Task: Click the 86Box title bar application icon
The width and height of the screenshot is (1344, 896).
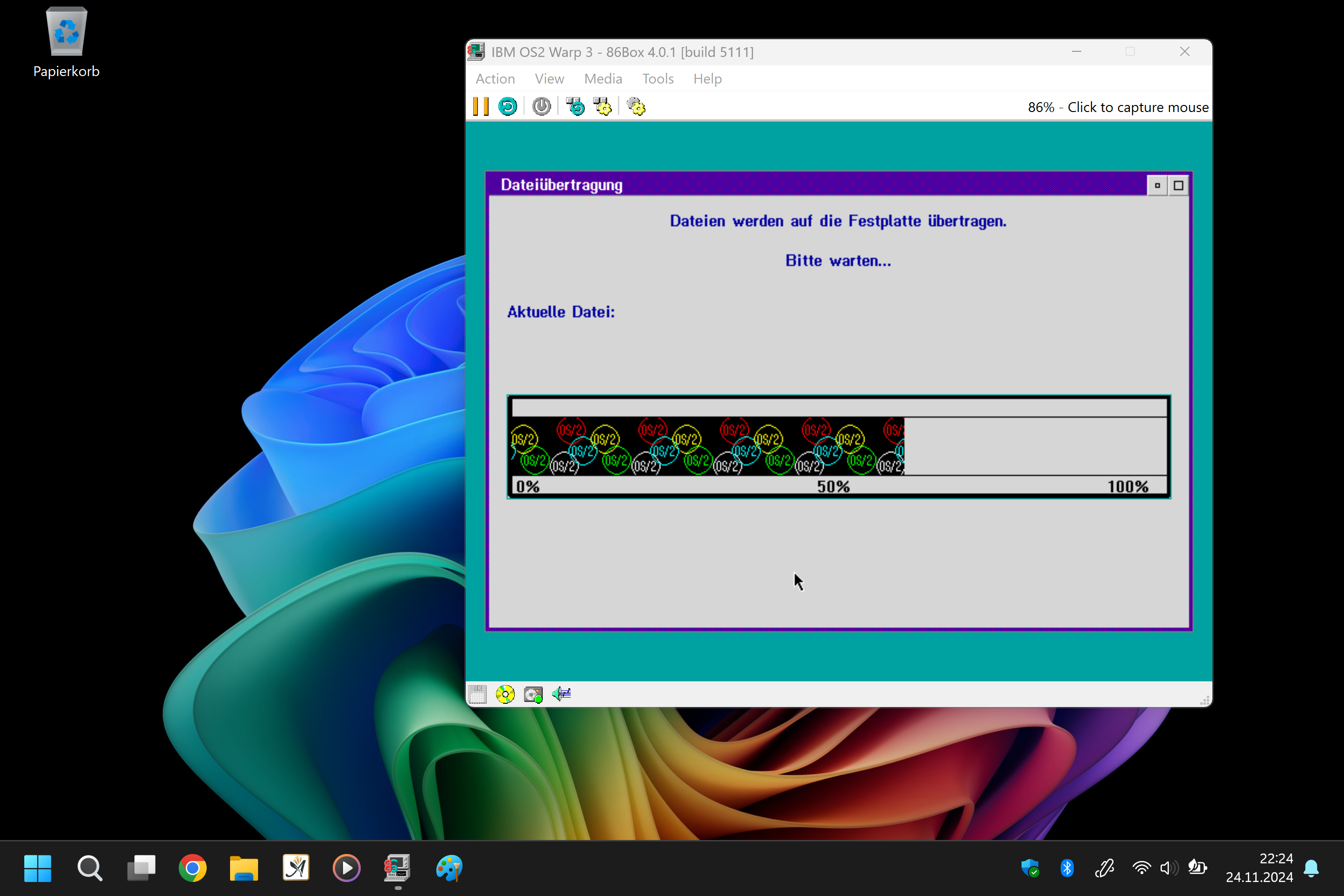Action: pyautogui.click(x=476, y=51)
